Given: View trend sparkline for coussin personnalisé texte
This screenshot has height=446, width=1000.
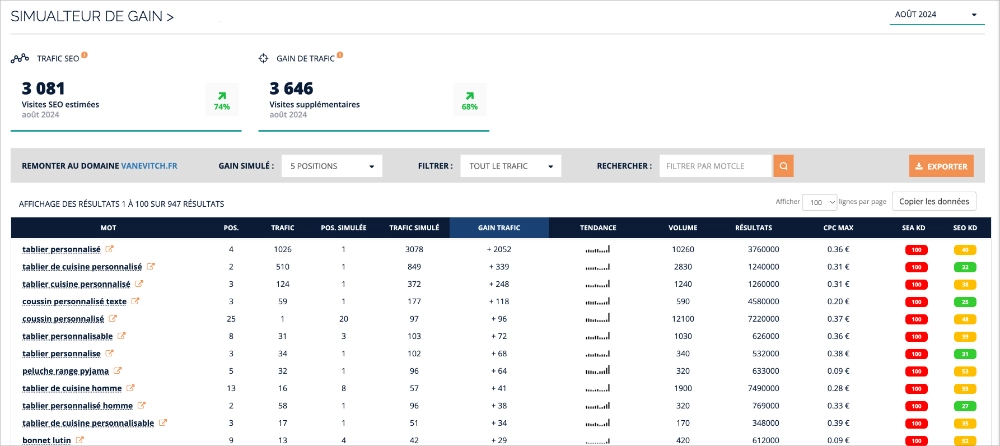Looking at the screenshot, I should pos(598,301).
